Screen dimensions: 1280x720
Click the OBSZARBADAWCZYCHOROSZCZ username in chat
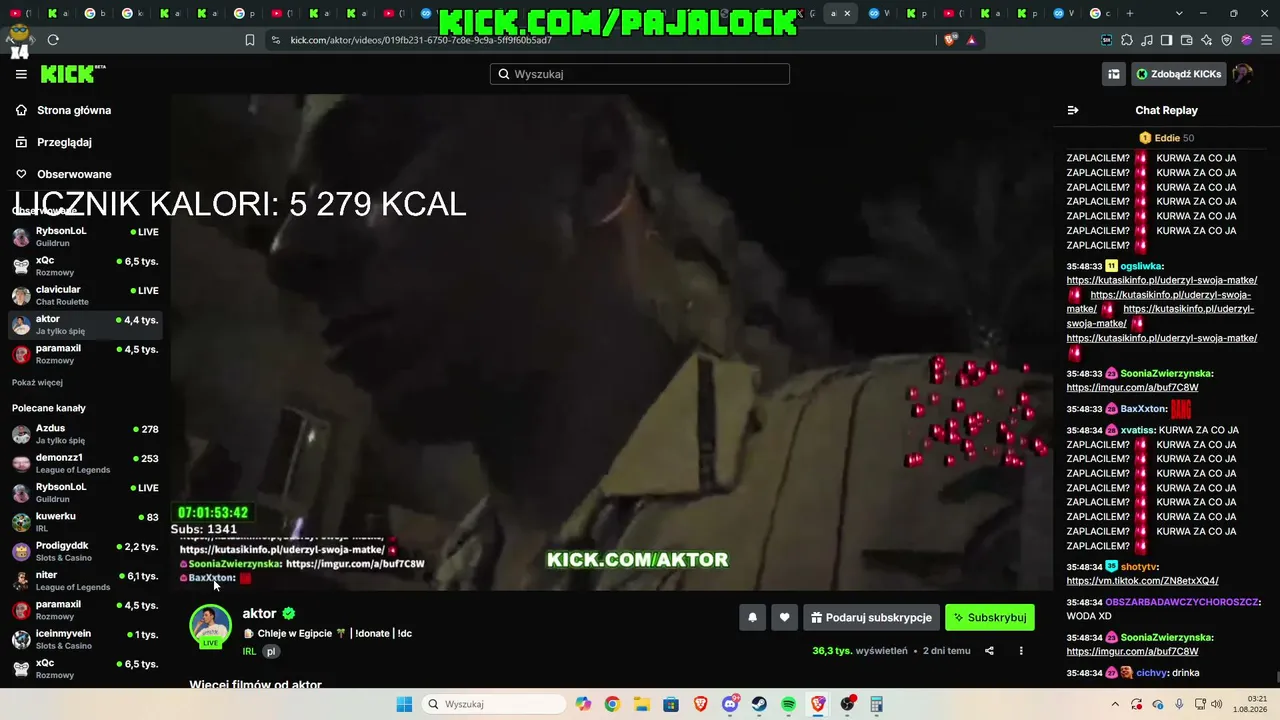tap(1180, 602)
